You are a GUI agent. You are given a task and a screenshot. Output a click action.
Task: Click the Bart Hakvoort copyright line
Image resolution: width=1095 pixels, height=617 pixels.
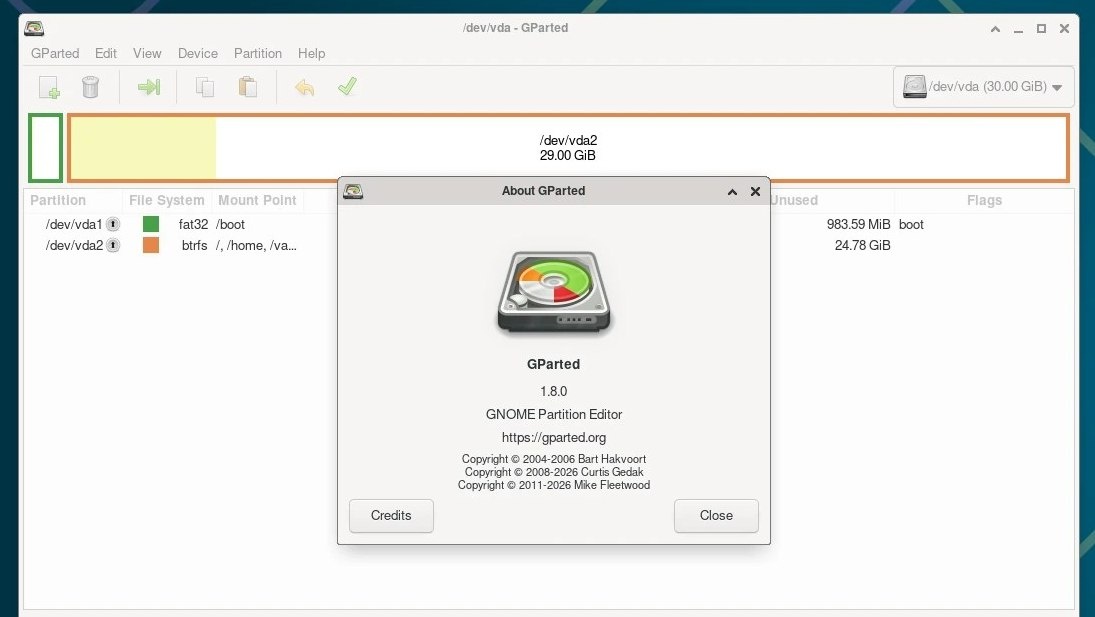pos(554,459)
